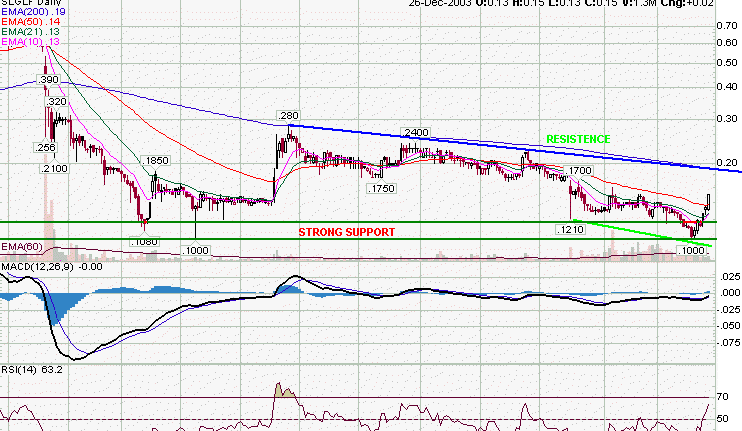
Task: Click the 0.50 price axis value
Action: 727,62
